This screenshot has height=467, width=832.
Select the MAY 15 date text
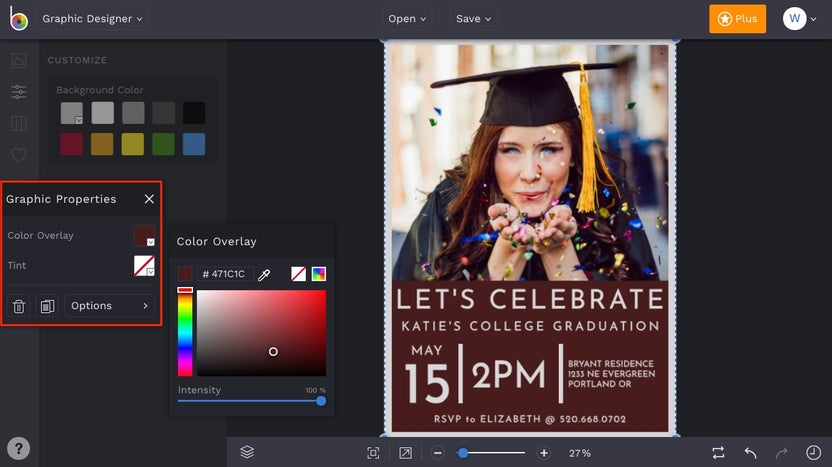427,374
